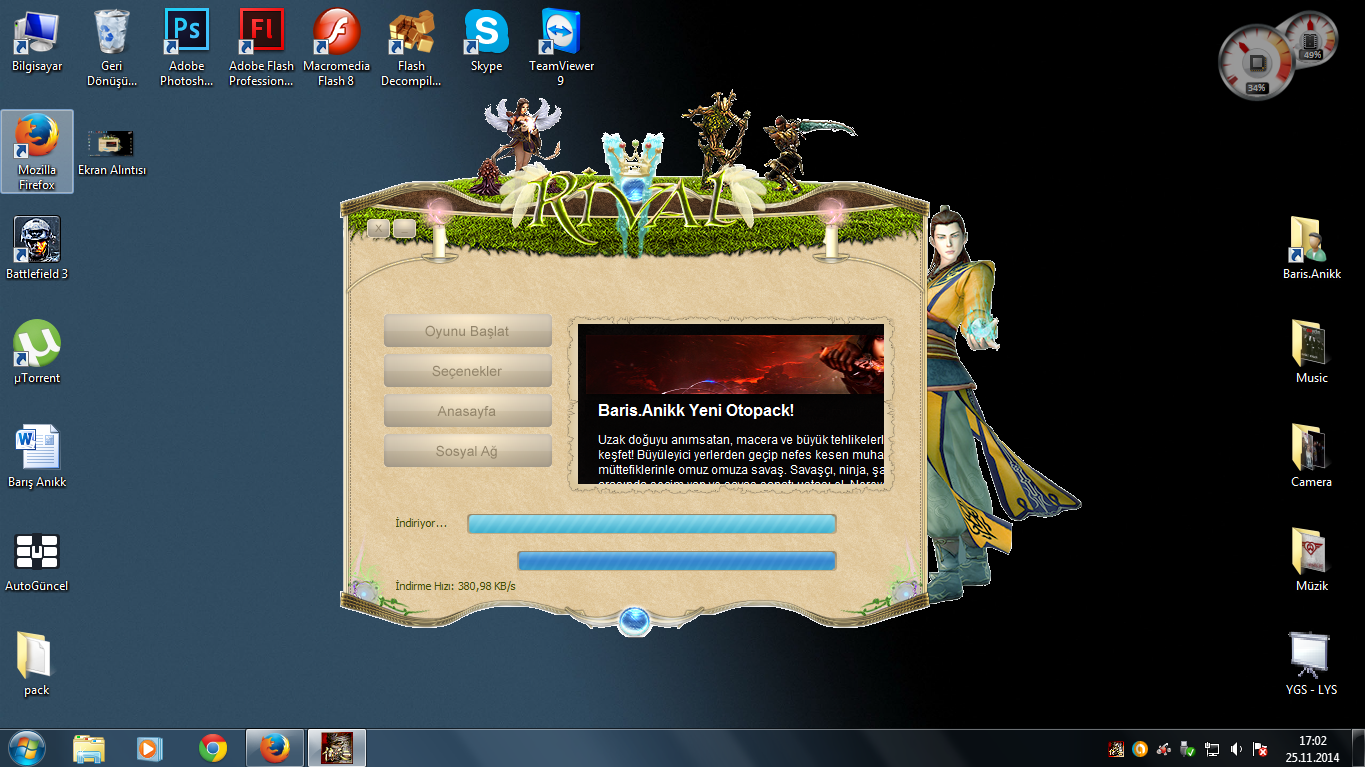Select the pack folder on desktop
Screen dimensions: 1365x767
37,664
